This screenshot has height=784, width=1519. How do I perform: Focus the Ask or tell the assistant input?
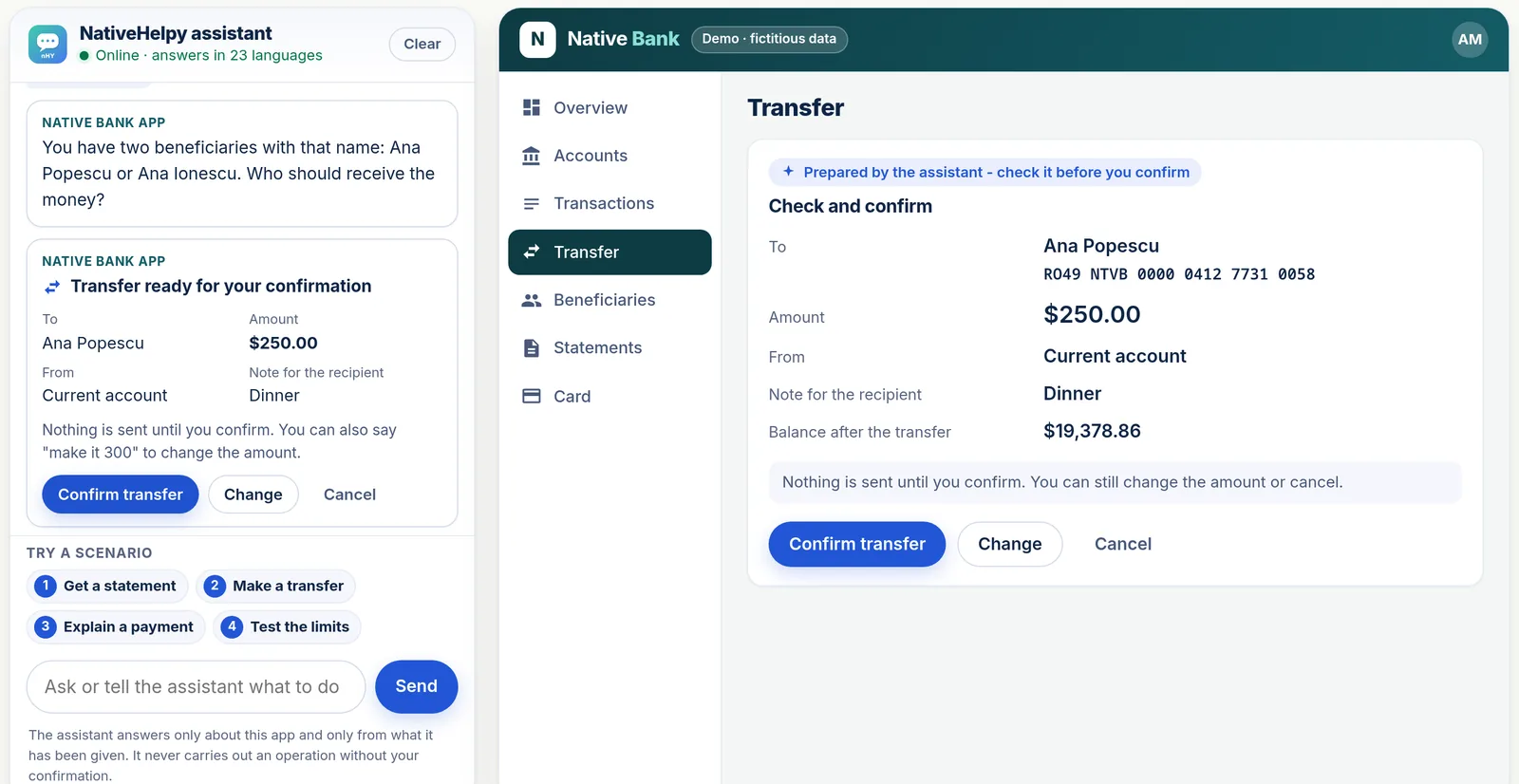[197, 686]
